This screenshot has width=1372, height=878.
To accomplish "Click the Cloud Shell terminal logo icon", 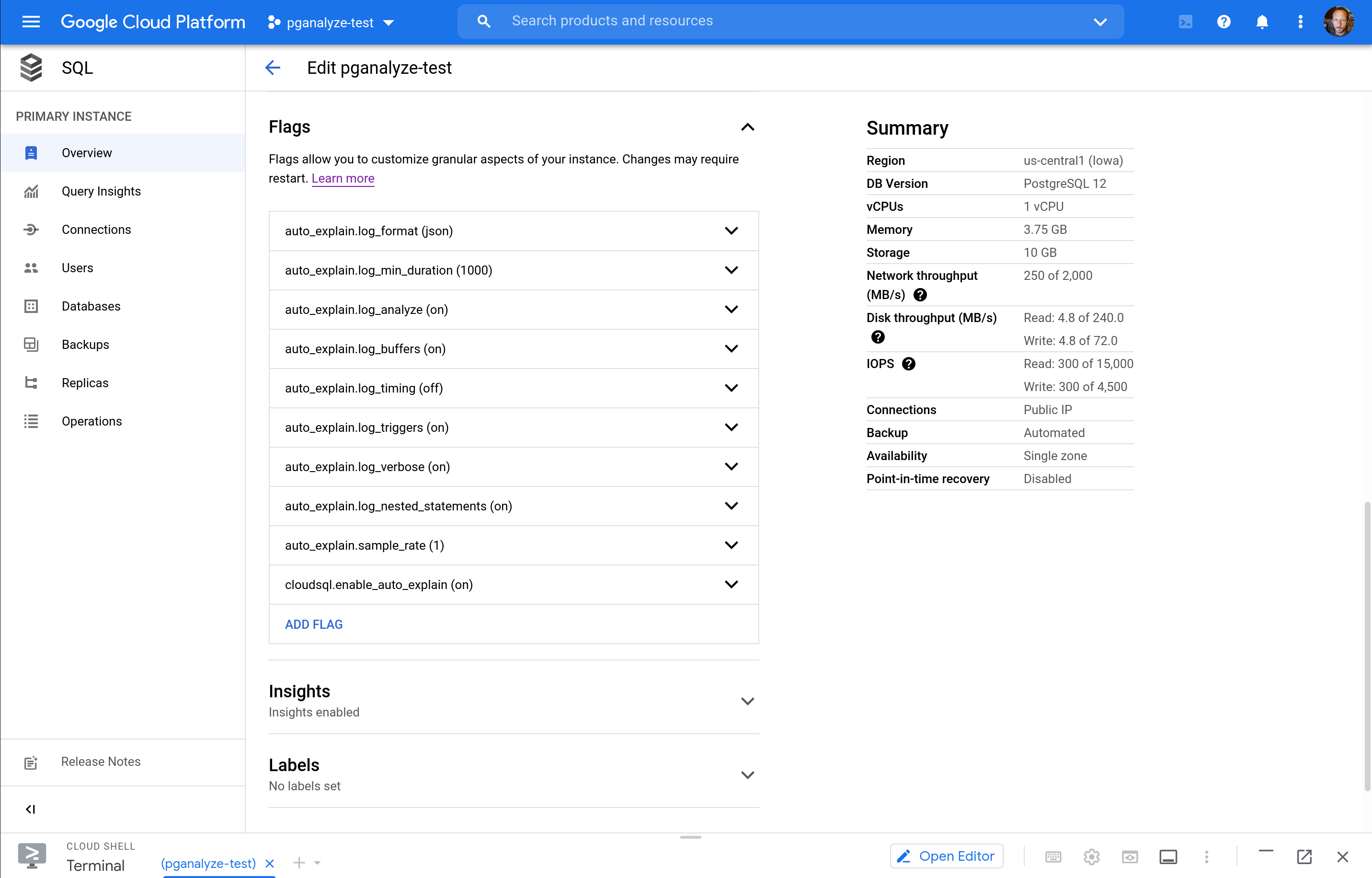I will [32, 855].
